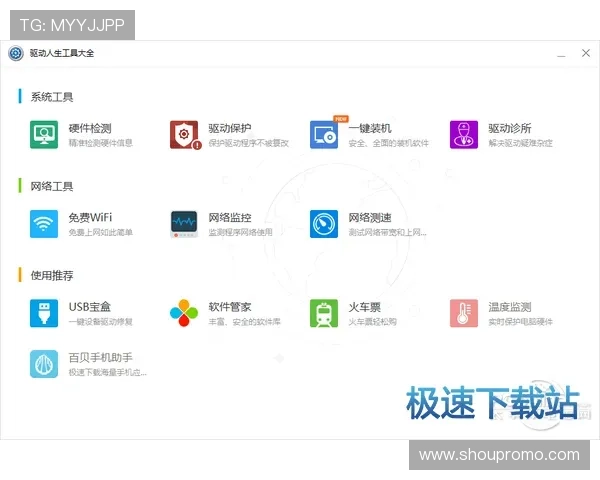Click description 安全、全面的装机软件
Viewport: 600px width, 480px height.
pos(389,143)
